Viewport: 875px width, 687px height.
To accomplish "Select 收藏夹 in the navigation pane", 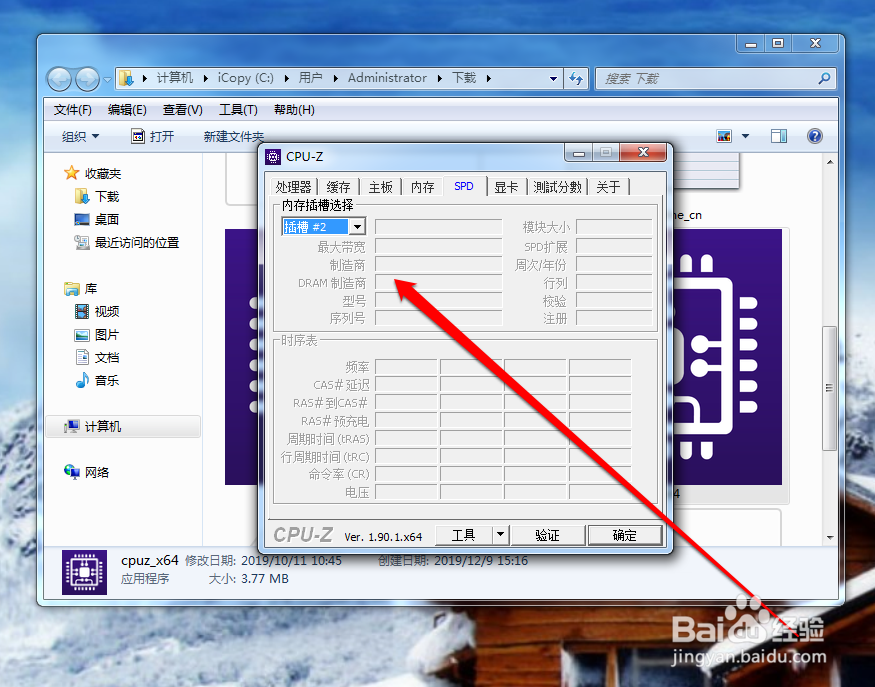I will pyautogui.click(x=103, y=174).
